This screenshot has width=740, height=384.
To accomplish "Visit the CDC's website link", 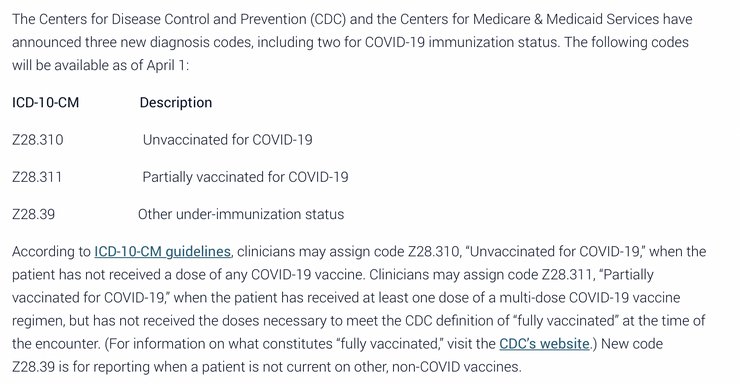I will tap(544, 344).
